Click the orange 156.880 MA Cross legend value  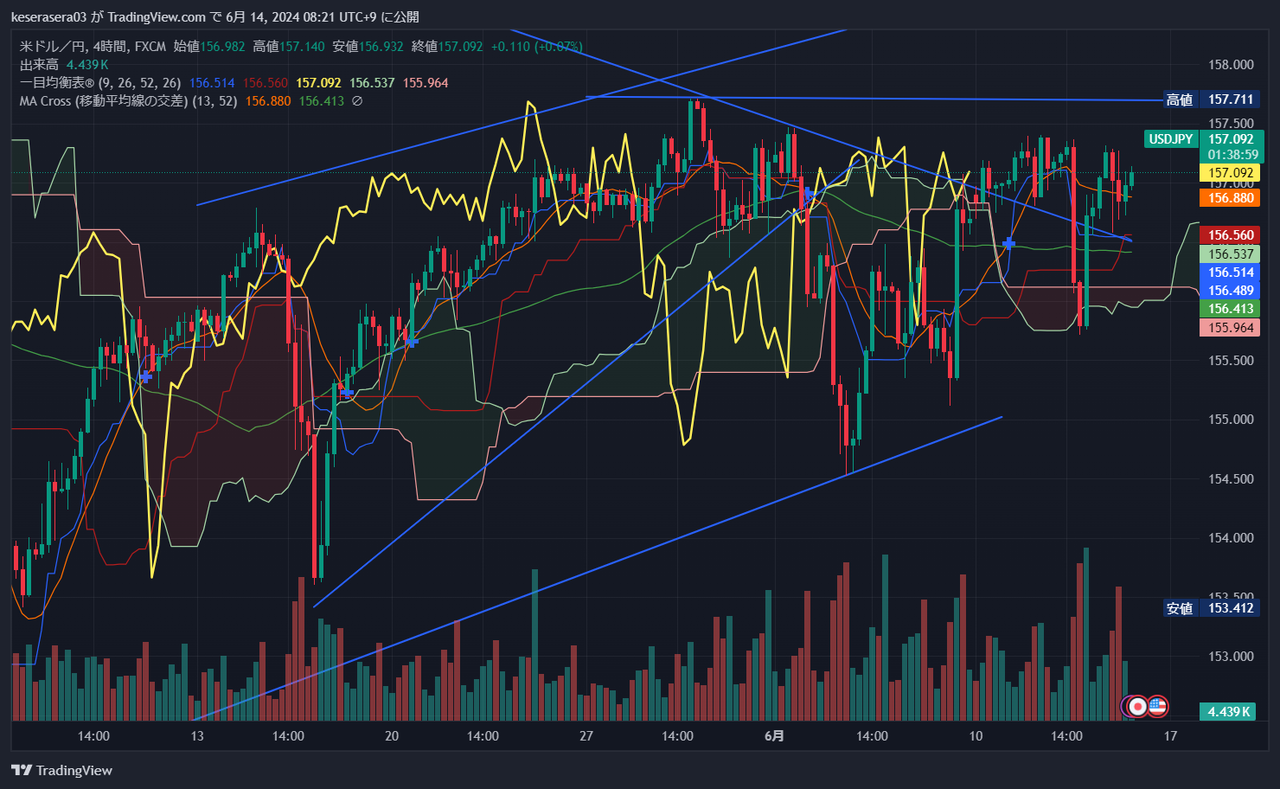268,101
